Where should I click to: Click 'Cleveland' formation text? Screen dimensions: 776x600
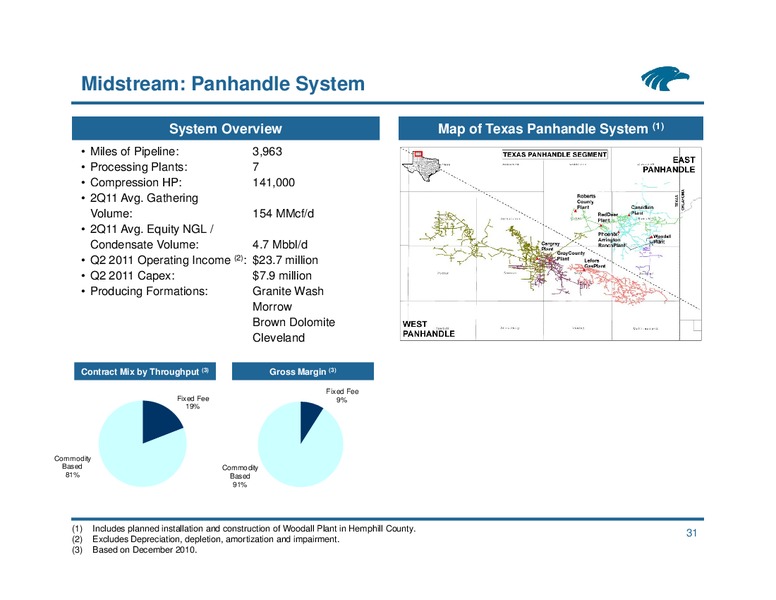click(x=279, y=338)
